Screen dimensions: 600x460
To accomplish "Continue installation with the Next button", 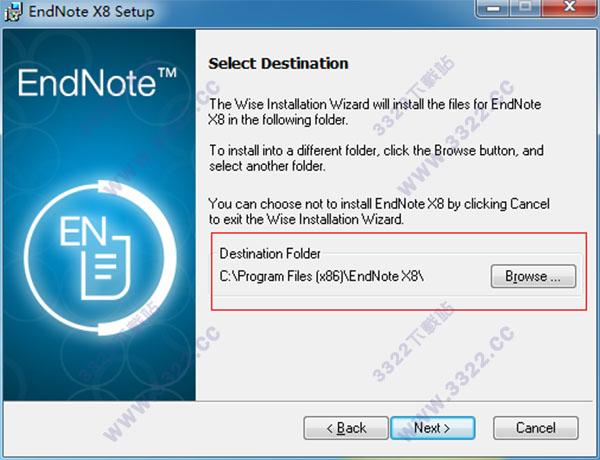I will (432, 428).
